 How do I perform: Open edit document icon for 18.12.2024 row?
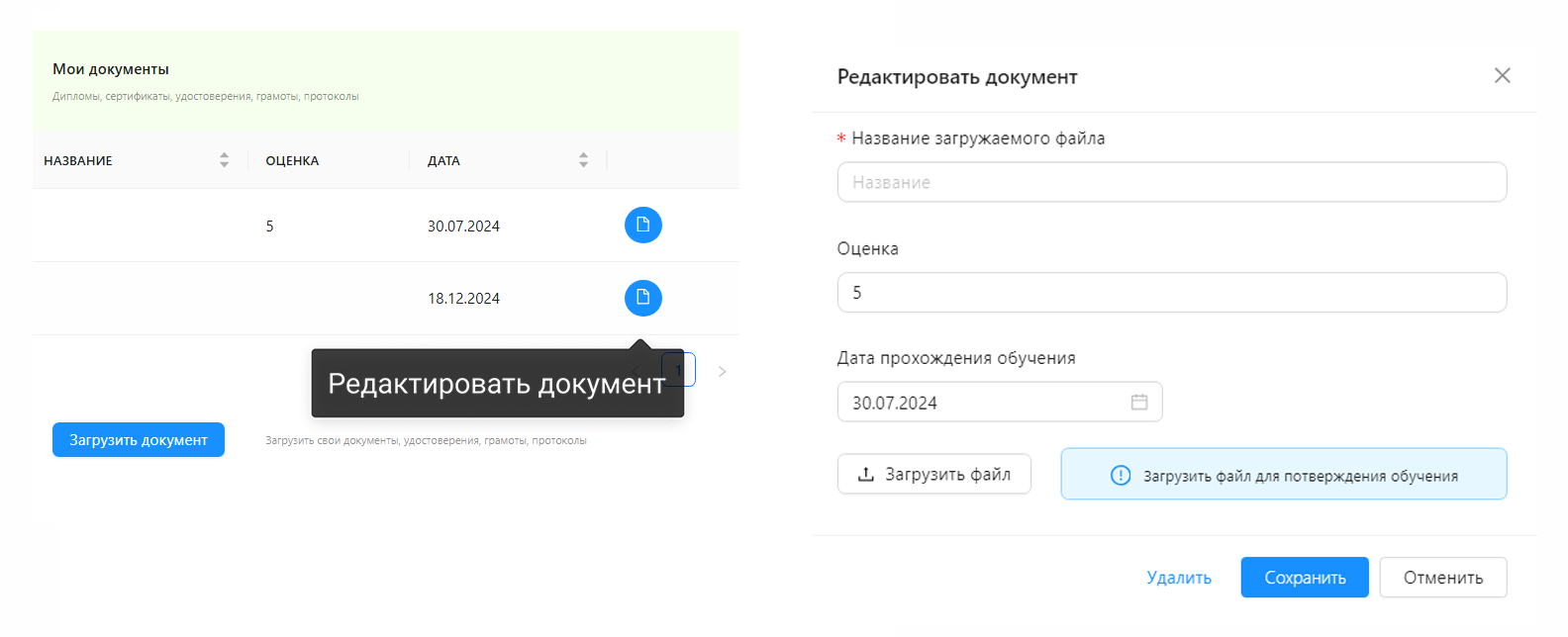tap(643, 298)
